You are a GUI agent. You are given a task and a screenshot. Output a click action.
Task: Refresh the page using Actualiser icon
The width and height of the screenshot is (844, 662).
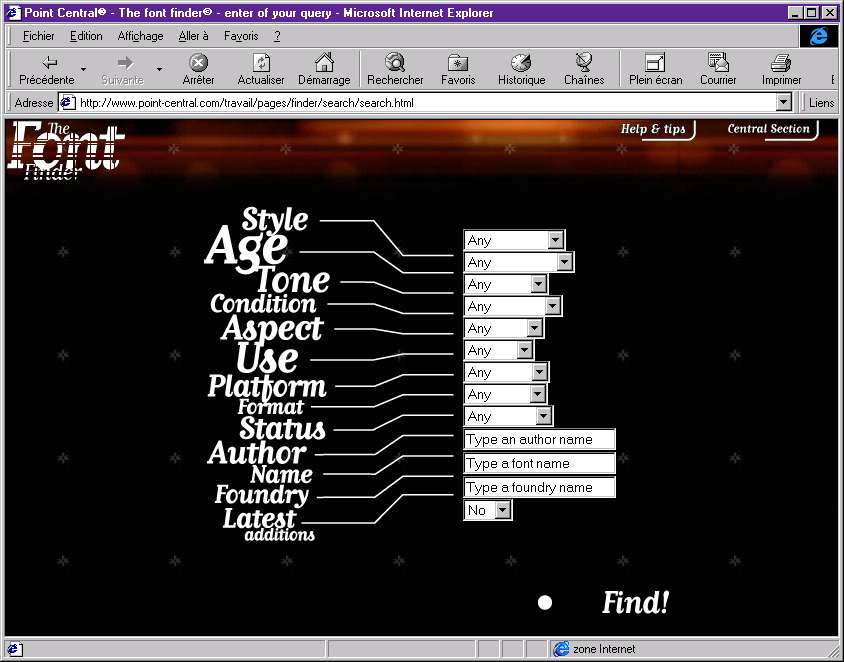pyautogui.click(x=261, y=62)
